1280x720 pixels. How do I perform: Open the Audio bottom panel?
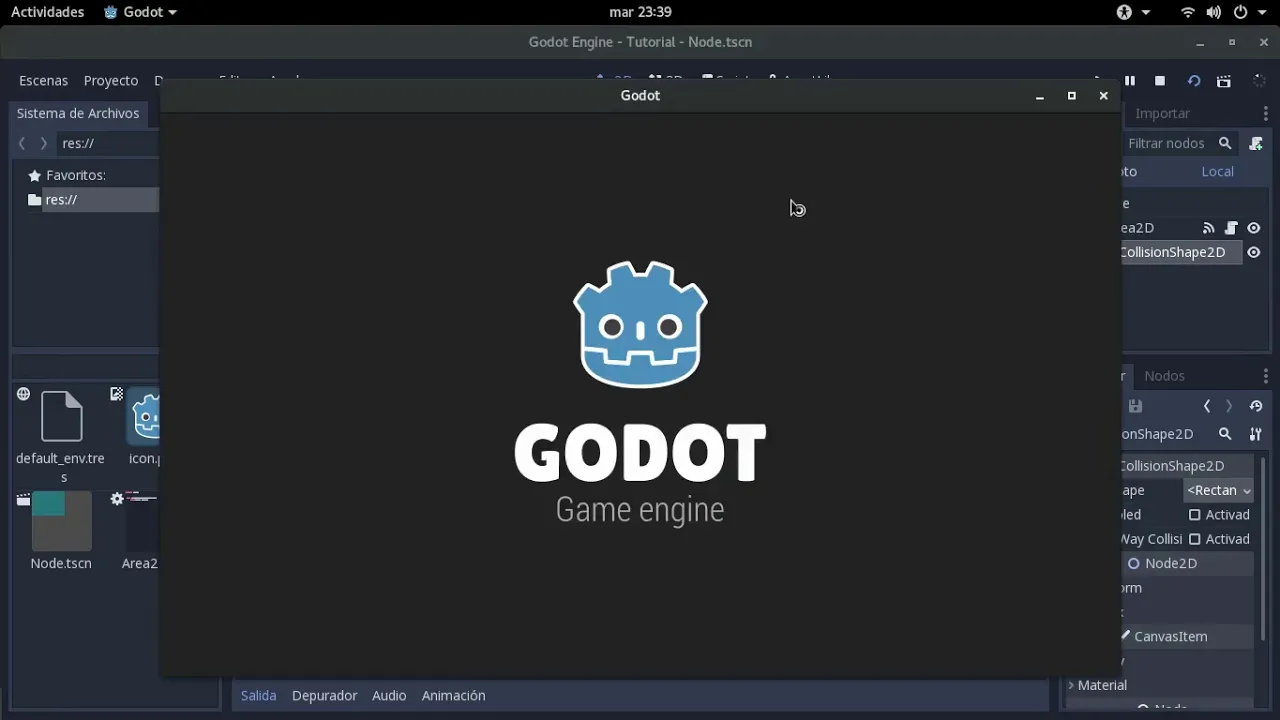[x=389, y=696]
